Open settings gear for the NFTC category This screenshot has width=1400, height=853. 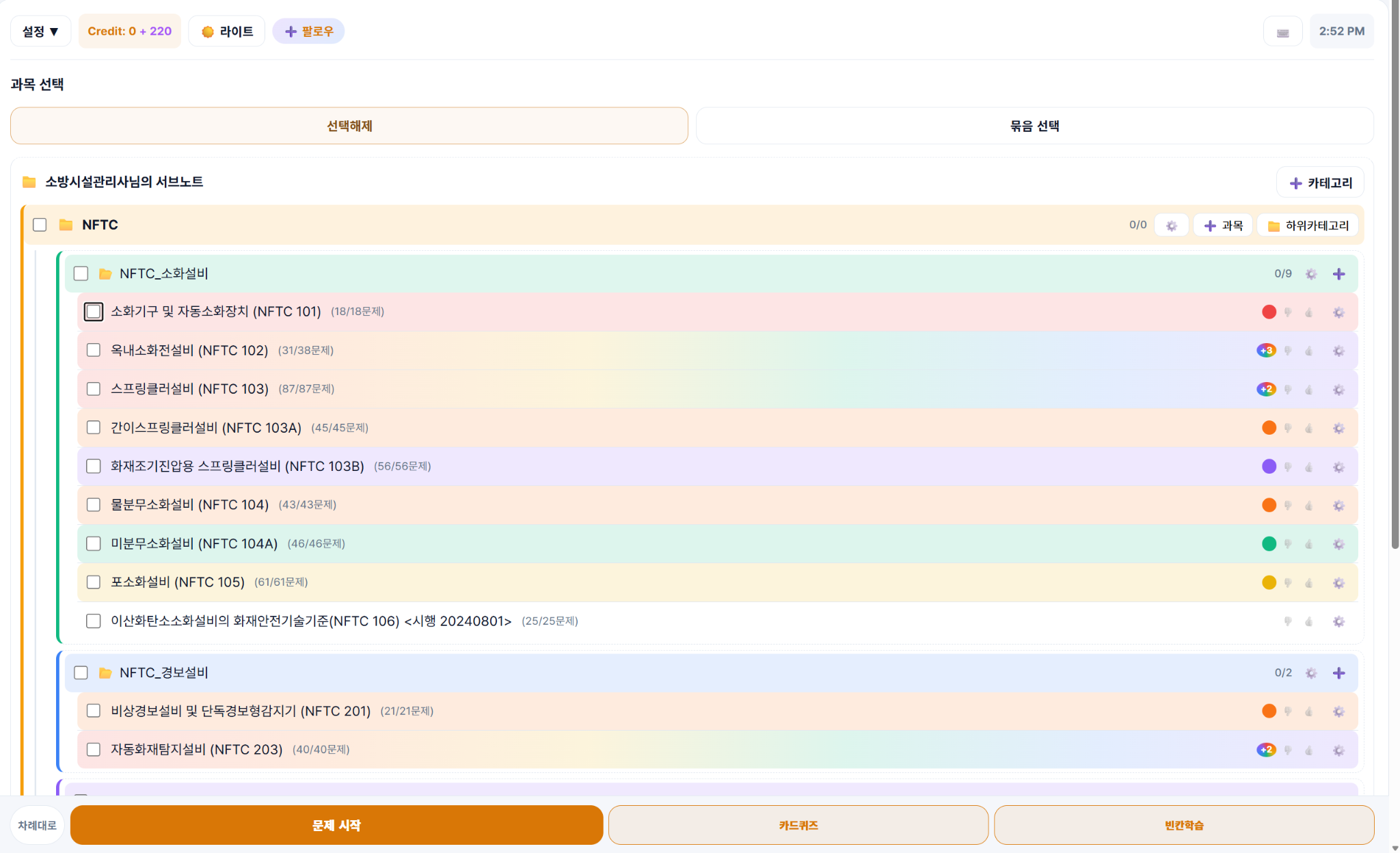[1171, 226]
